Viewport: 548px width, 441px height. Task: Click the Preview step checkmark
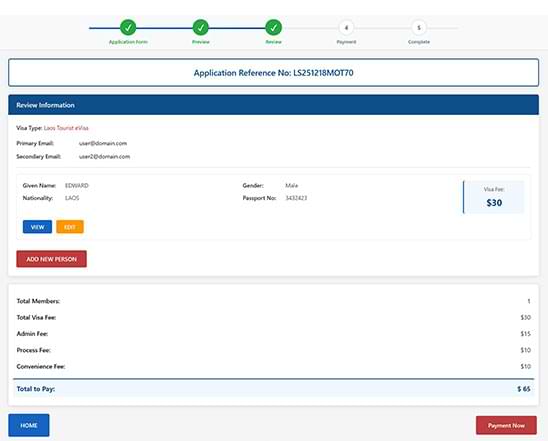[201, 28]
